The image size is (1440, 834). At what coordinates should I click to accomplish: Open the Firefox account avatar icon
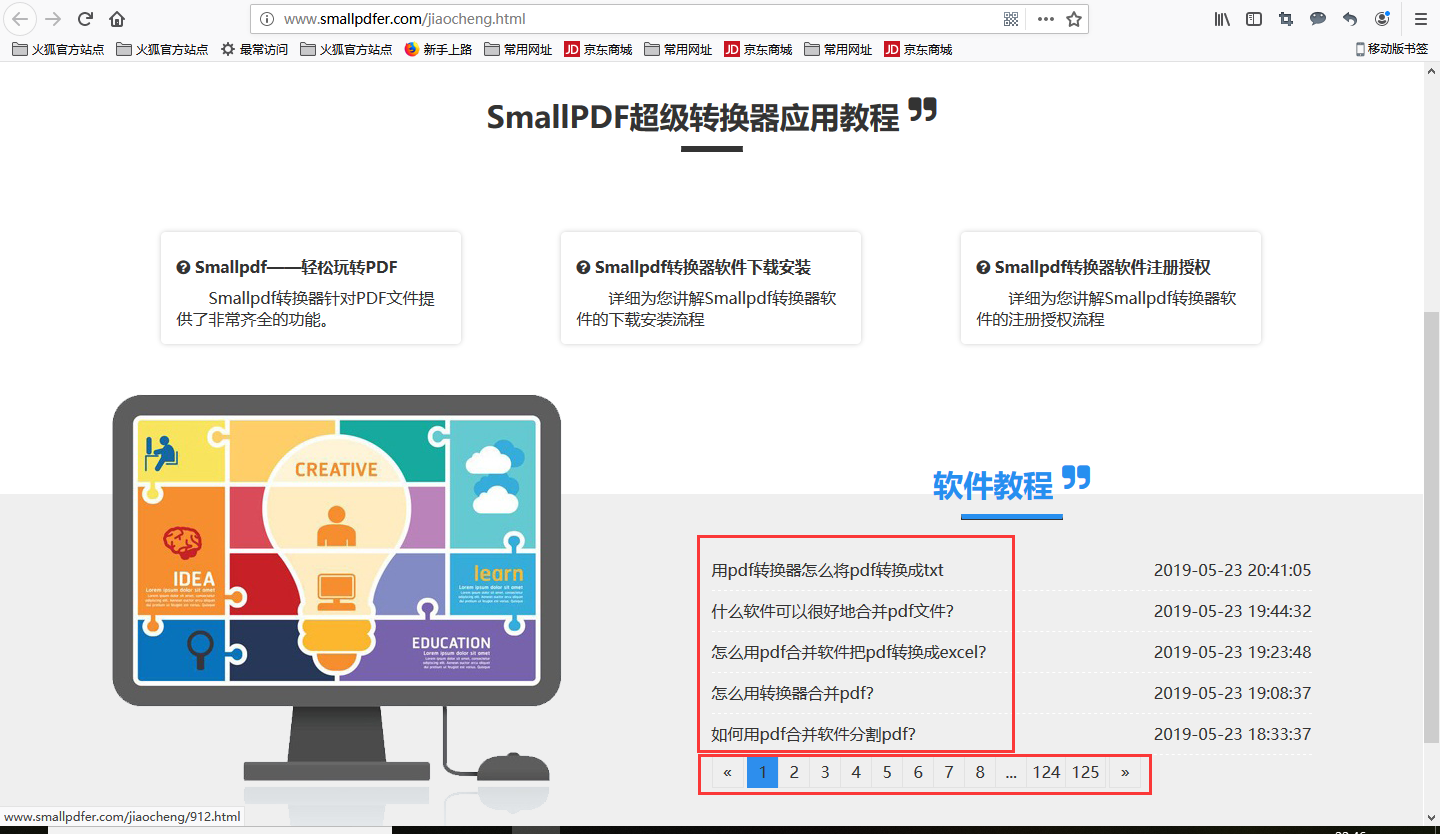(1382, 18)
